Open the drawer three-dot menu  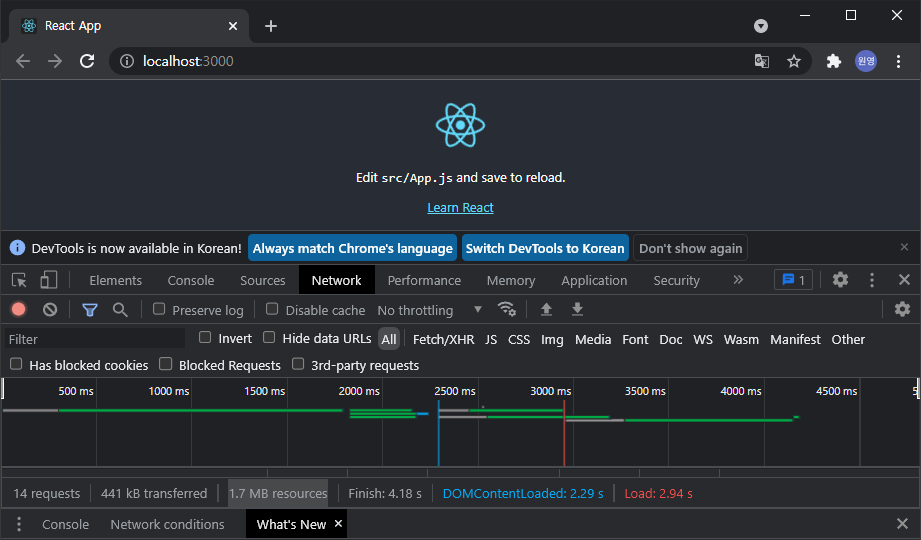pyautogui.click(x=19, y=524)
